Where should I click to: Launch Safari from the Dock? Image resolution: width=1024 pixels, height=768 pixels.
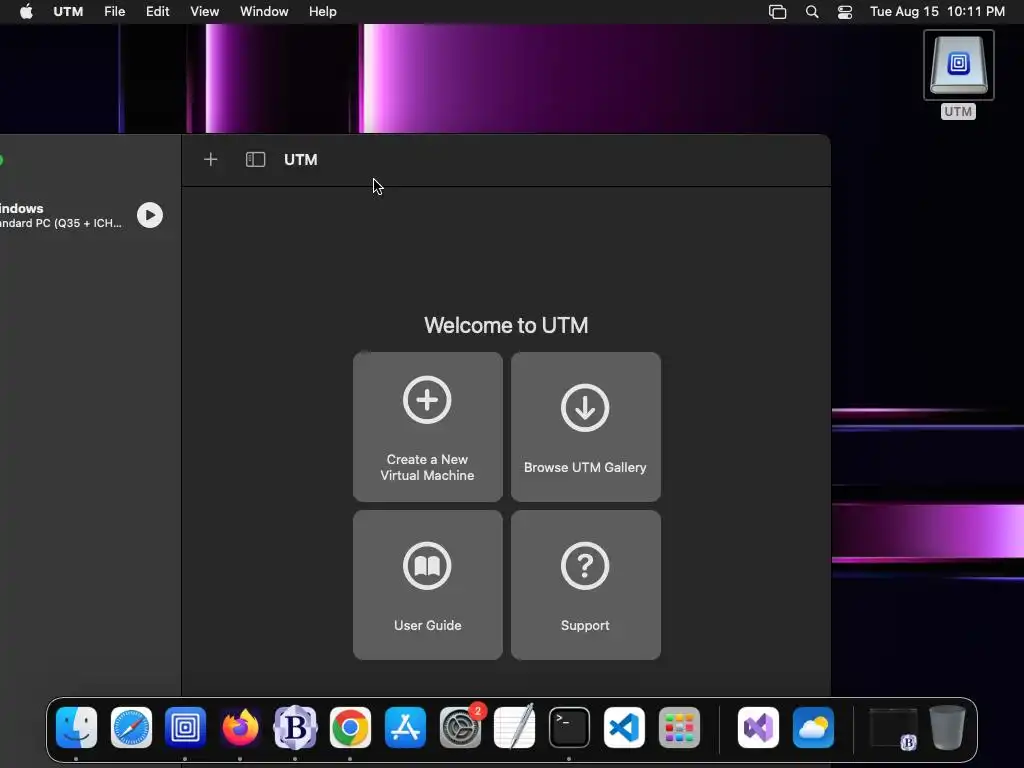tap(131, 727)
